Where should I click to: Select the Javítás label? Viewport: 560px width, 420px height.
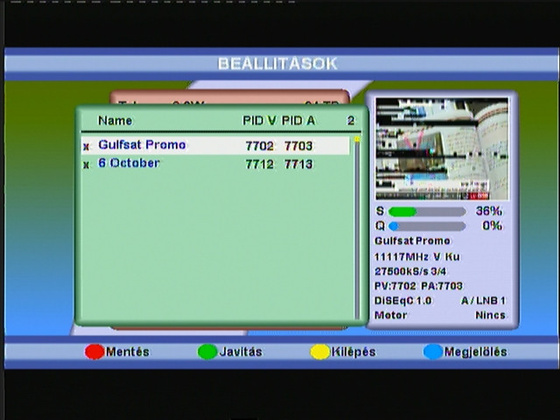(x=241, y=352)
